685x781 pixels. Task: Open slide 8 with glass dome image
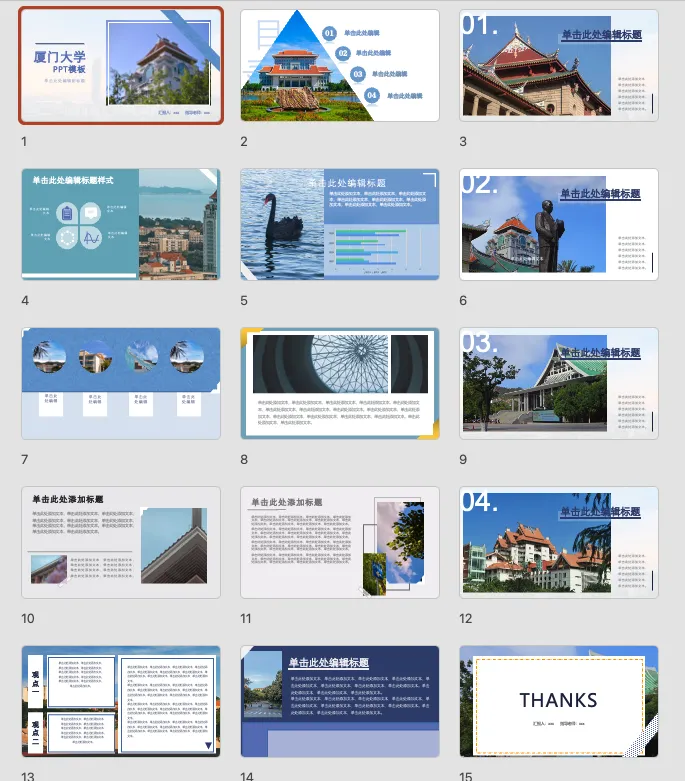340,384
